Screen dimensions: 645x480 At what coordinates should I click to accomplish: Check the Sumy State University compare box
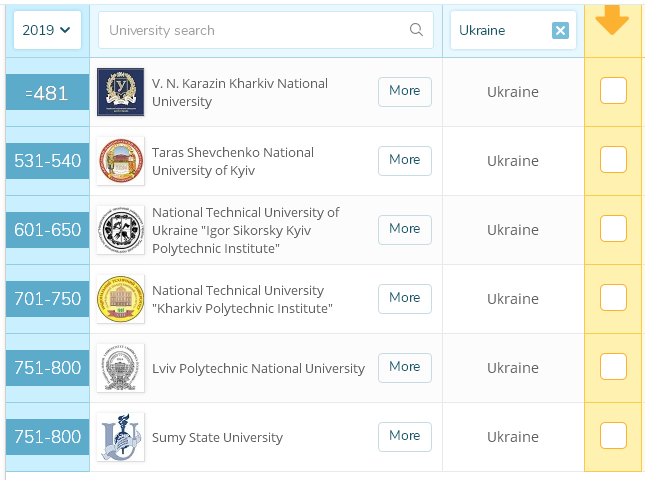[613, 436]
